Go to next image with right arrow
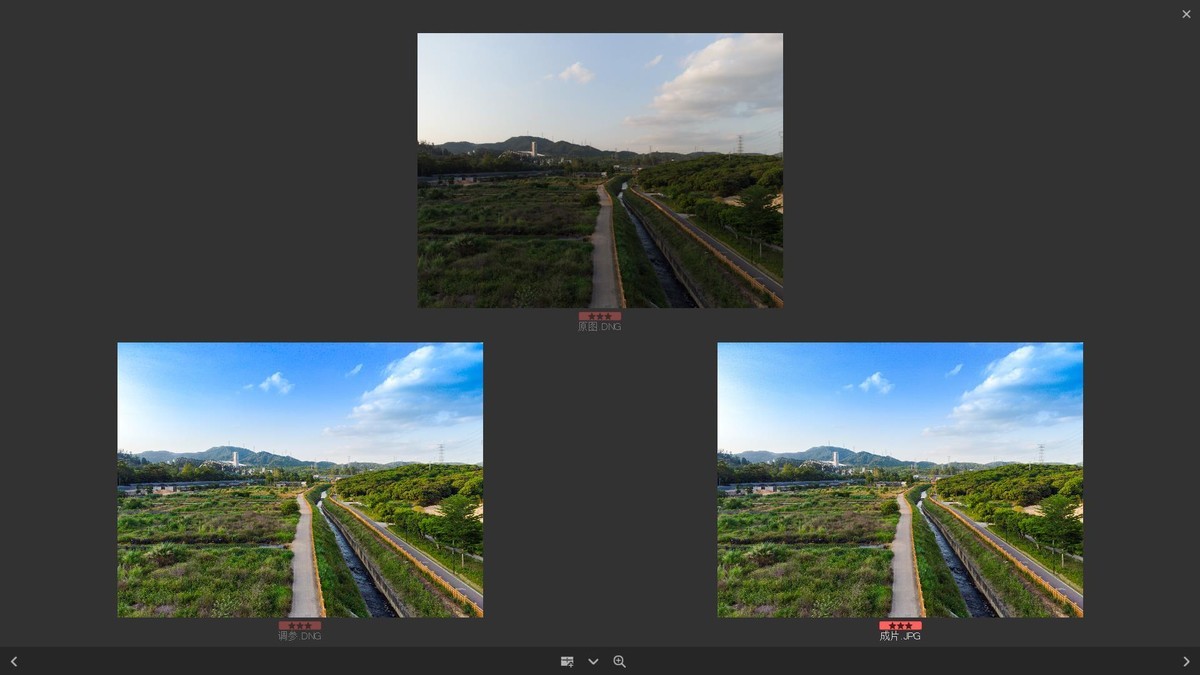Screen dimensions: 1200x675 pos(1186,661)
